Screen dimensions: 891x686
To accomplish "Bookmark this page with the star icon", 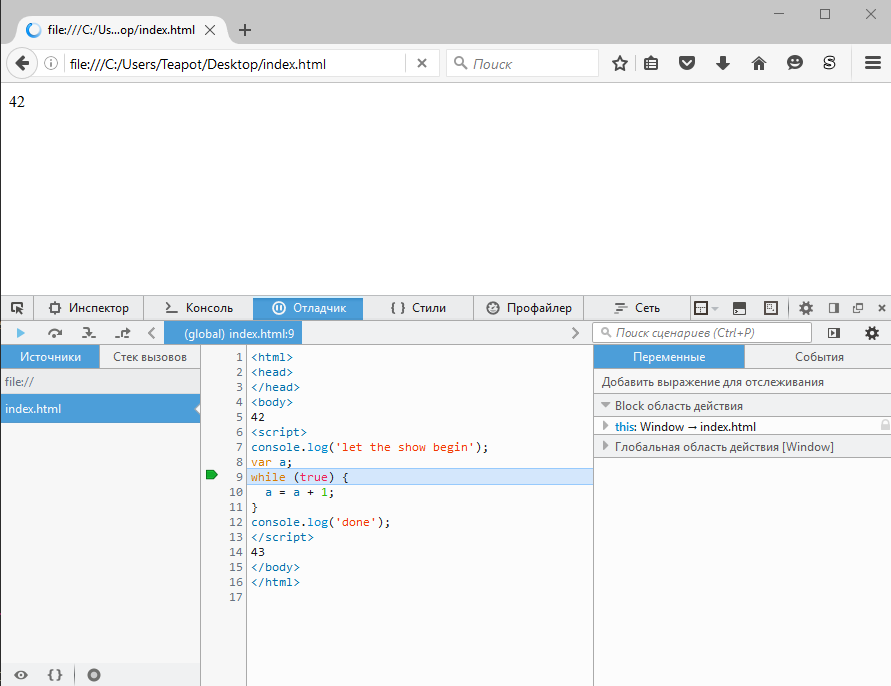I will pos(619,63).
